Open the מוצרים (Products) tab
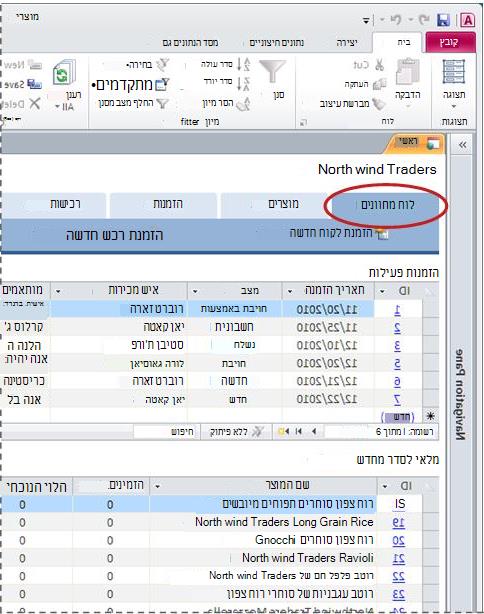 coord(274,204)
